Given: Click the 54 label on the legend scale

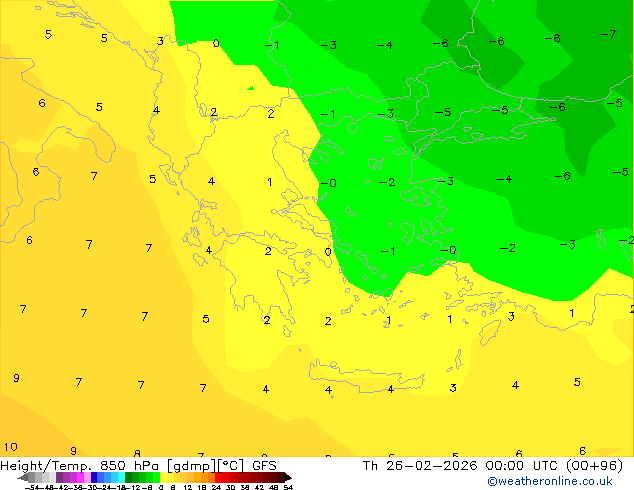Looking at the screenshot, I should [288, 487].
